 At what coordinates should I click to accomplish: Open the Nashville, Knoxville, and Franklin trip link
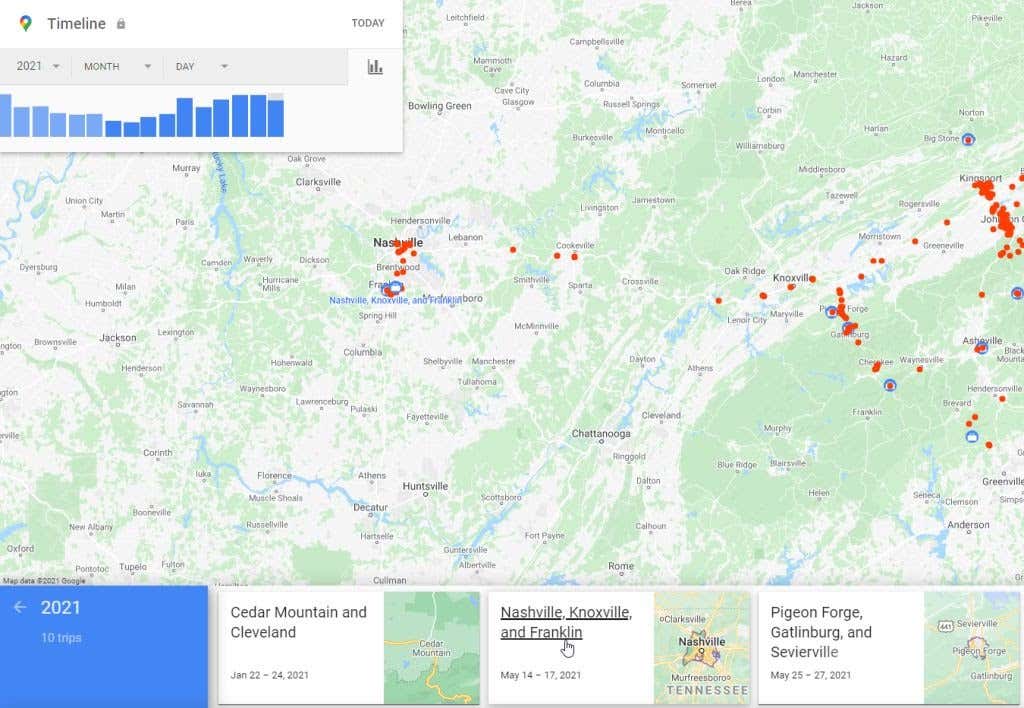[565, 622]
